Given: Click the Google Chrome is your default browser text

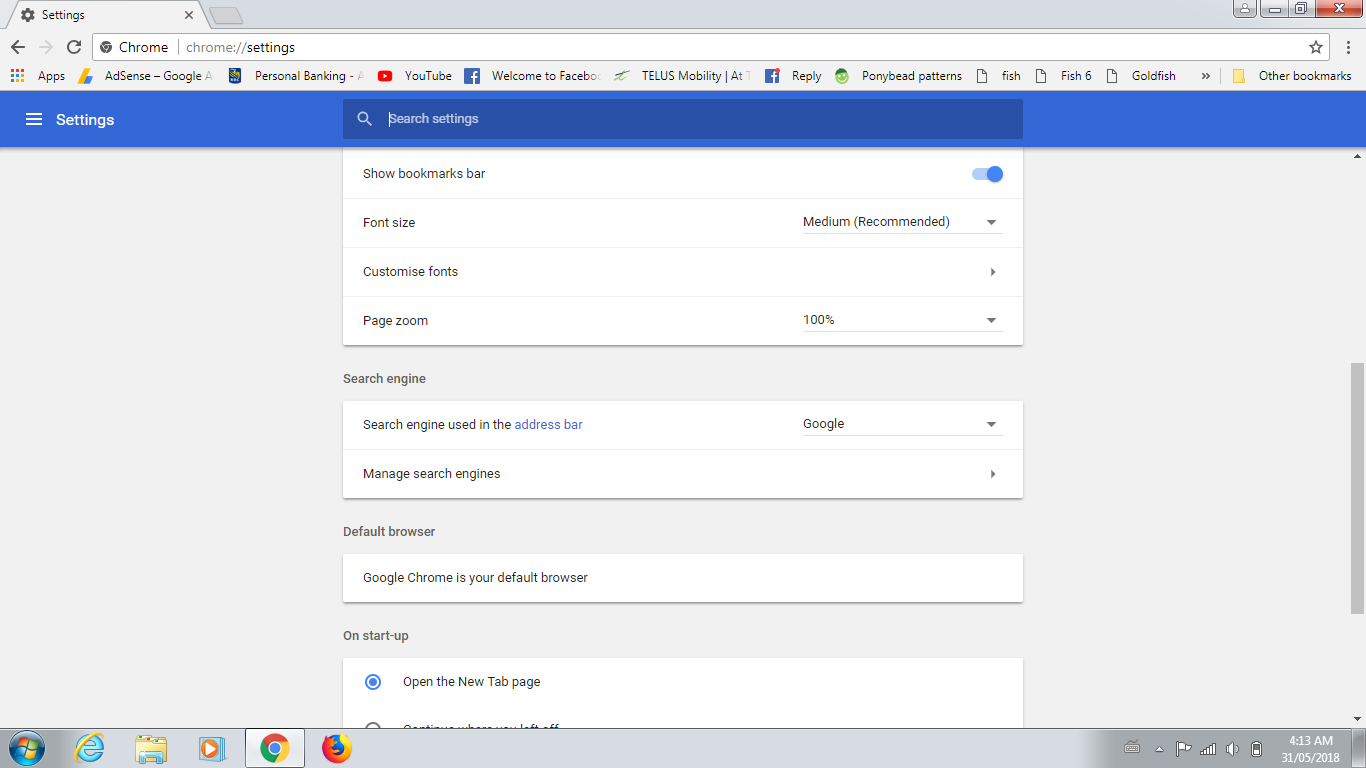Looking at the screenshot, I should (x=475, y=578).
